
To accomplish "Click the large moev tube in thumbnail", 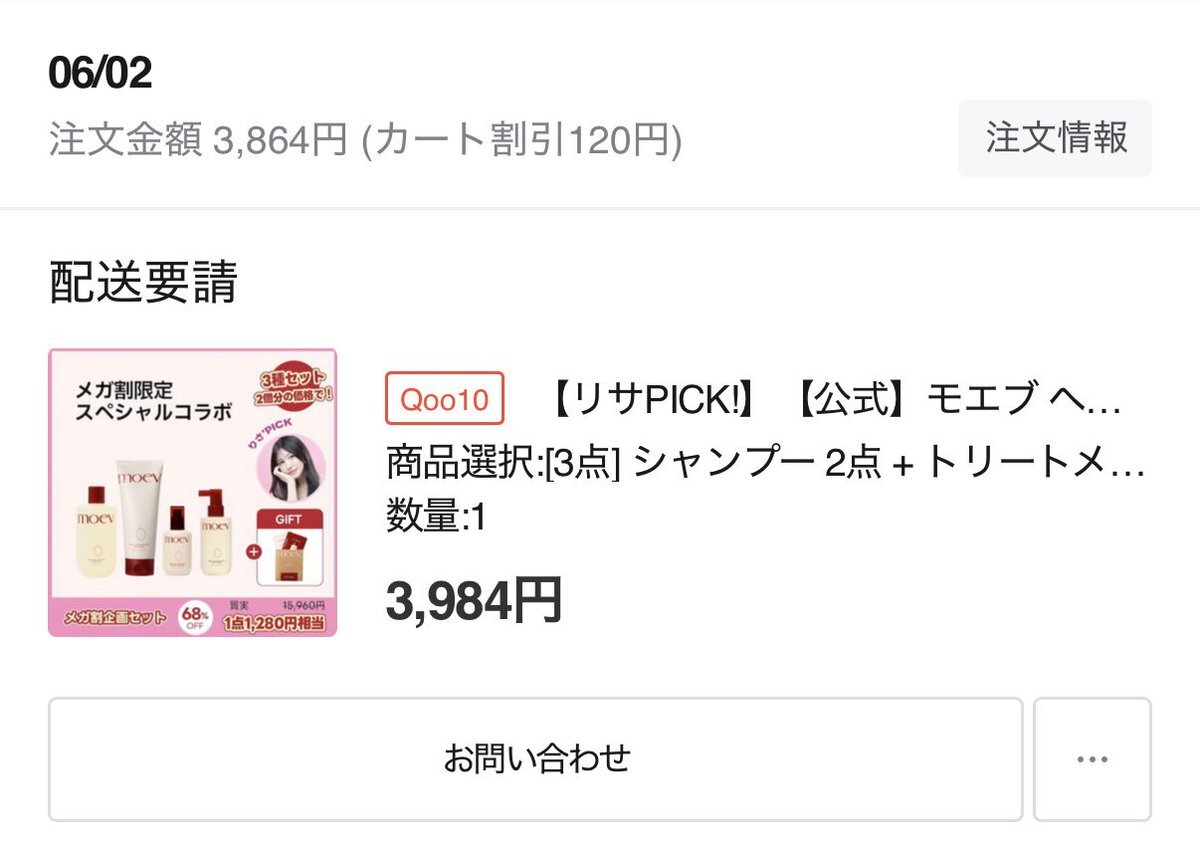I will [140, 517].
